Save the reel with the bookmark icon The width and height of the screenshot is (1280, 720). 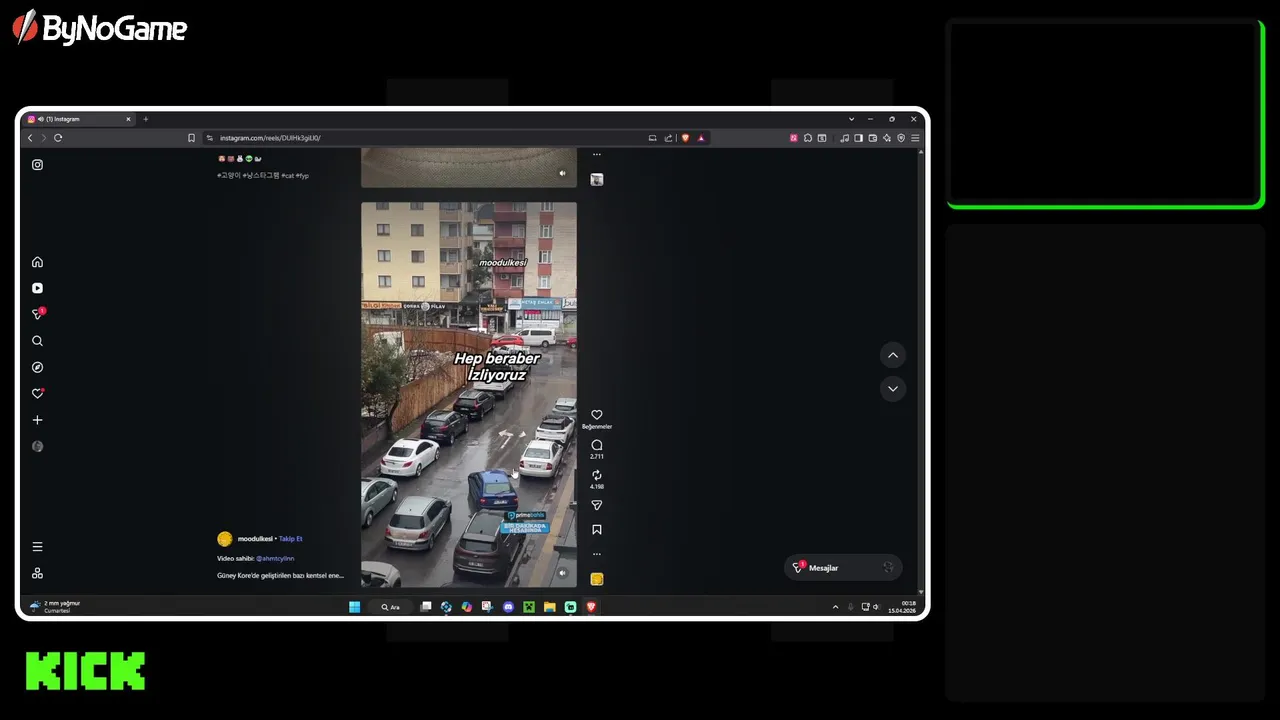pyautogui.click(x=597, y=530)
